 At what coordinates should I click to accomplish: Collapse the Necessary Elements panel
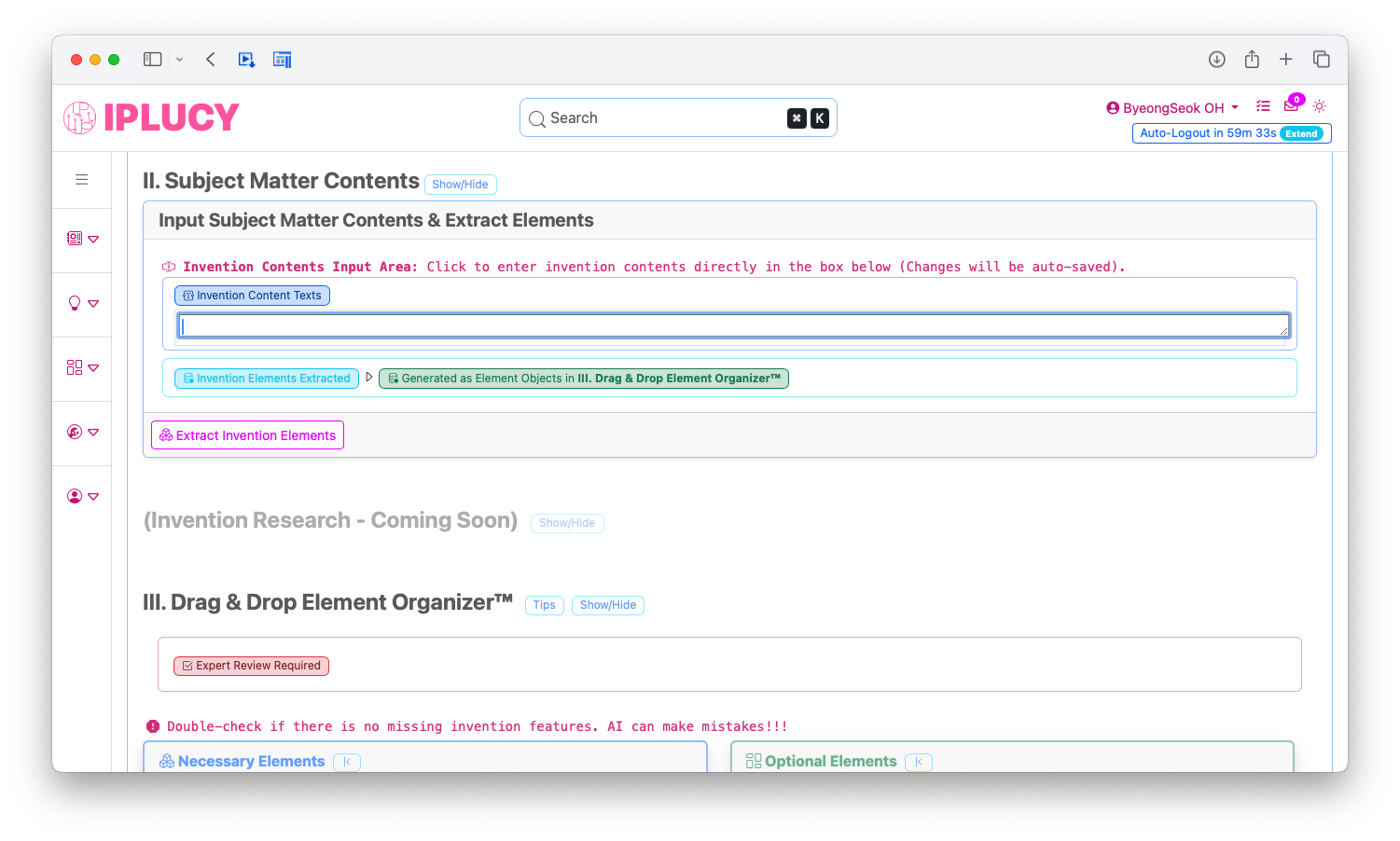[x=347, y=762]
